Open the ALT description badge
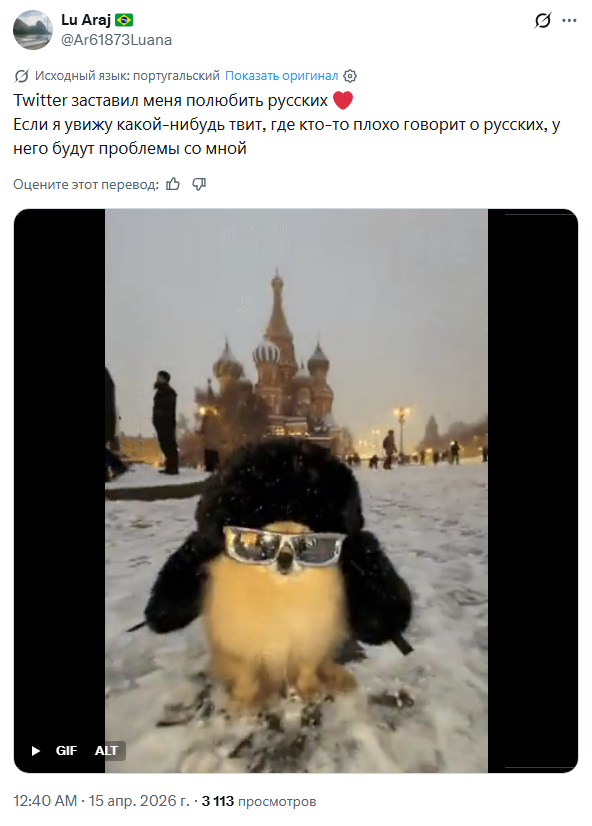Viewport: 592px width, 826px height. [106, 751]
